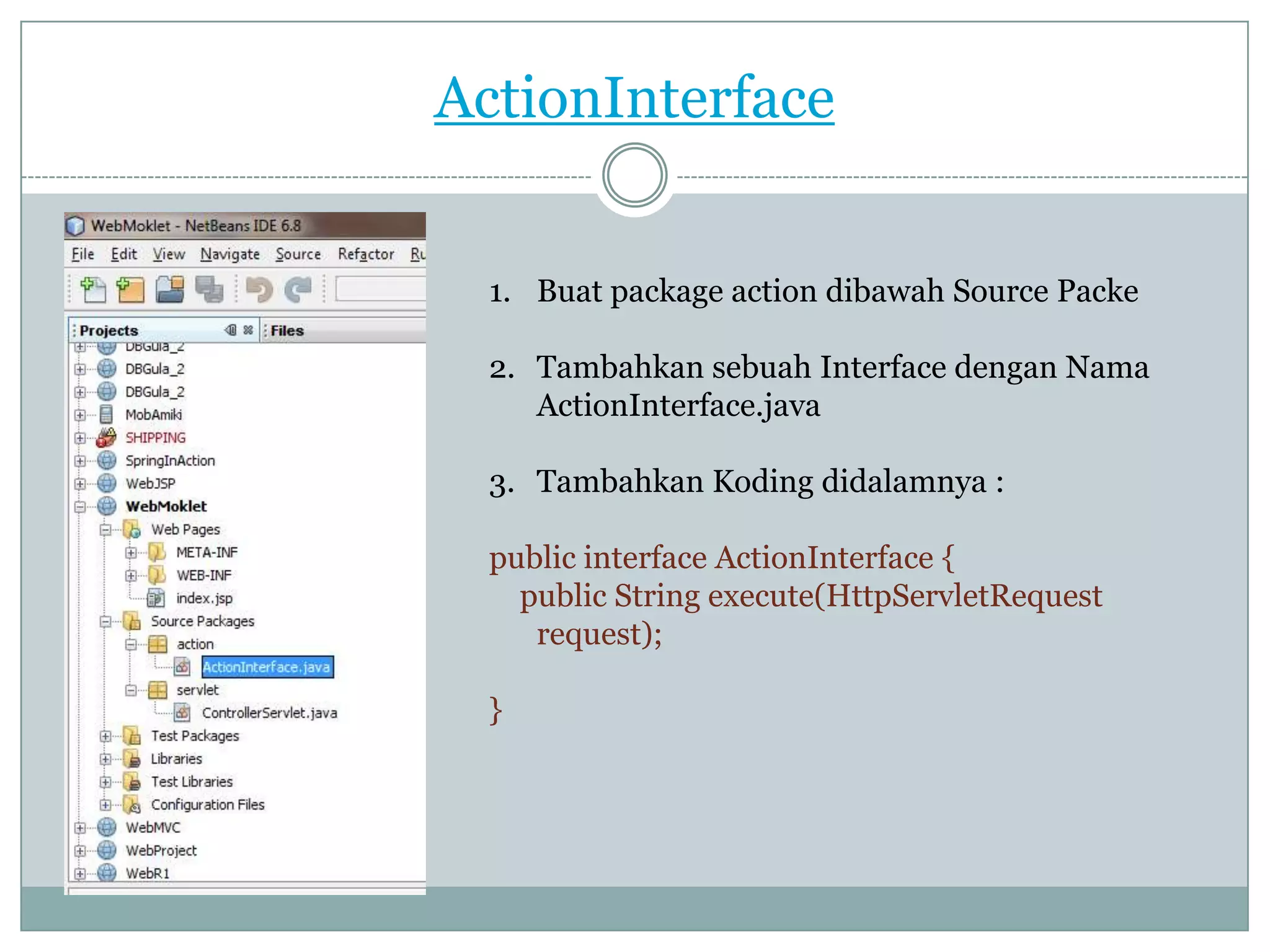Screen dimensions: 1270x952
Task: Click the SpringInAction globe icon
Action: [x=107, y=461]
